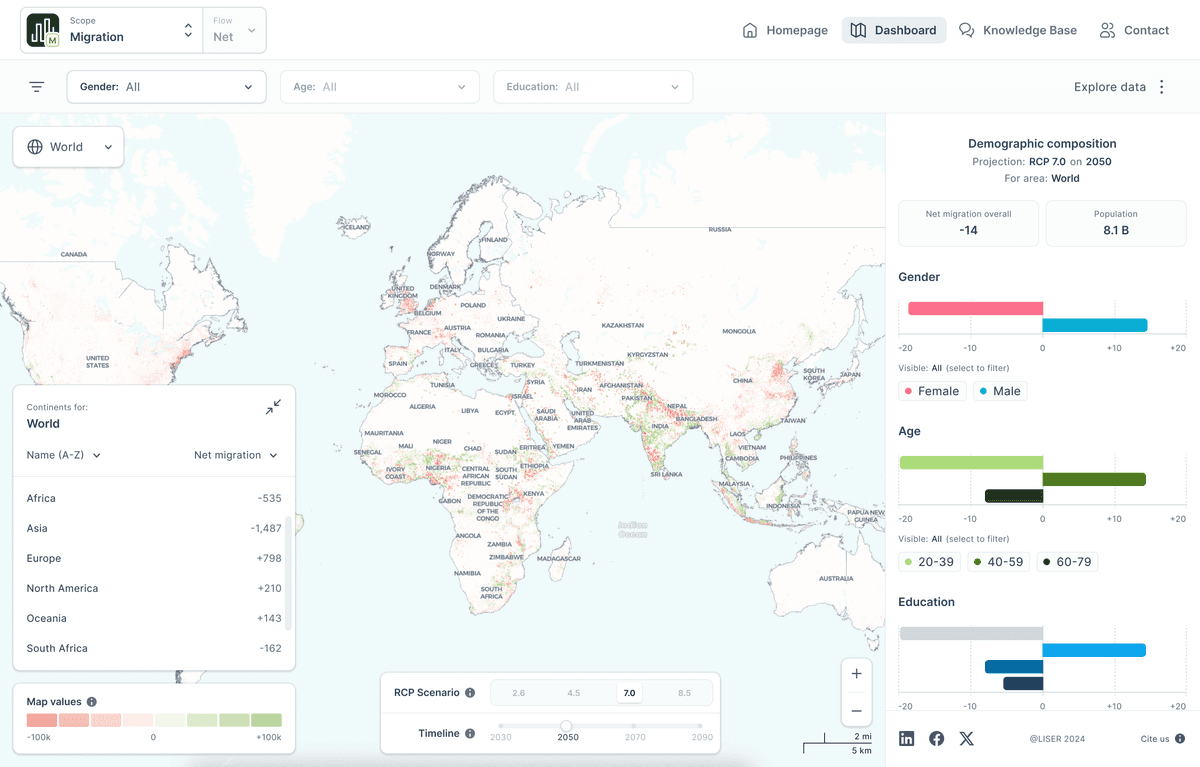1200x767 pixels.
Task: Click the globe icon in World selector
Action: (x=35, y=147)
